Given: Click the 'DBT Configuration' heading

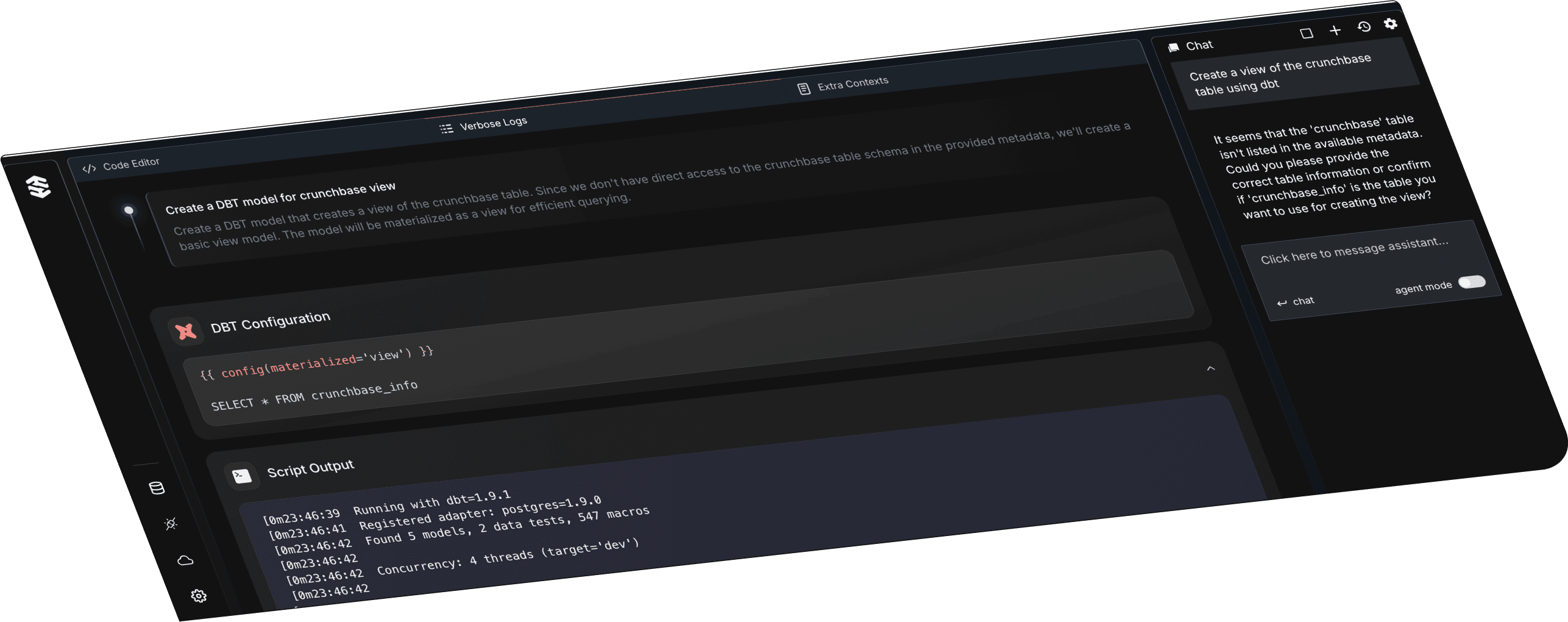Looking at the screenshot, I should [271, 321].
